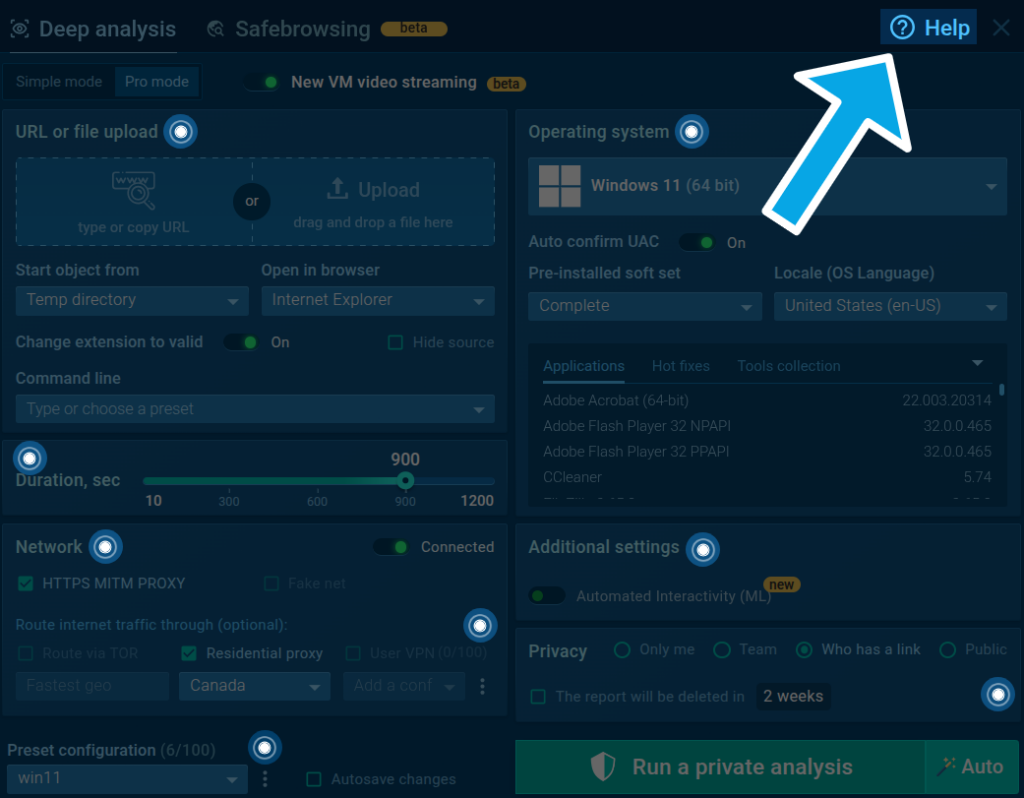Uncheck HTTPS MITM PROXY

point(25,583)
